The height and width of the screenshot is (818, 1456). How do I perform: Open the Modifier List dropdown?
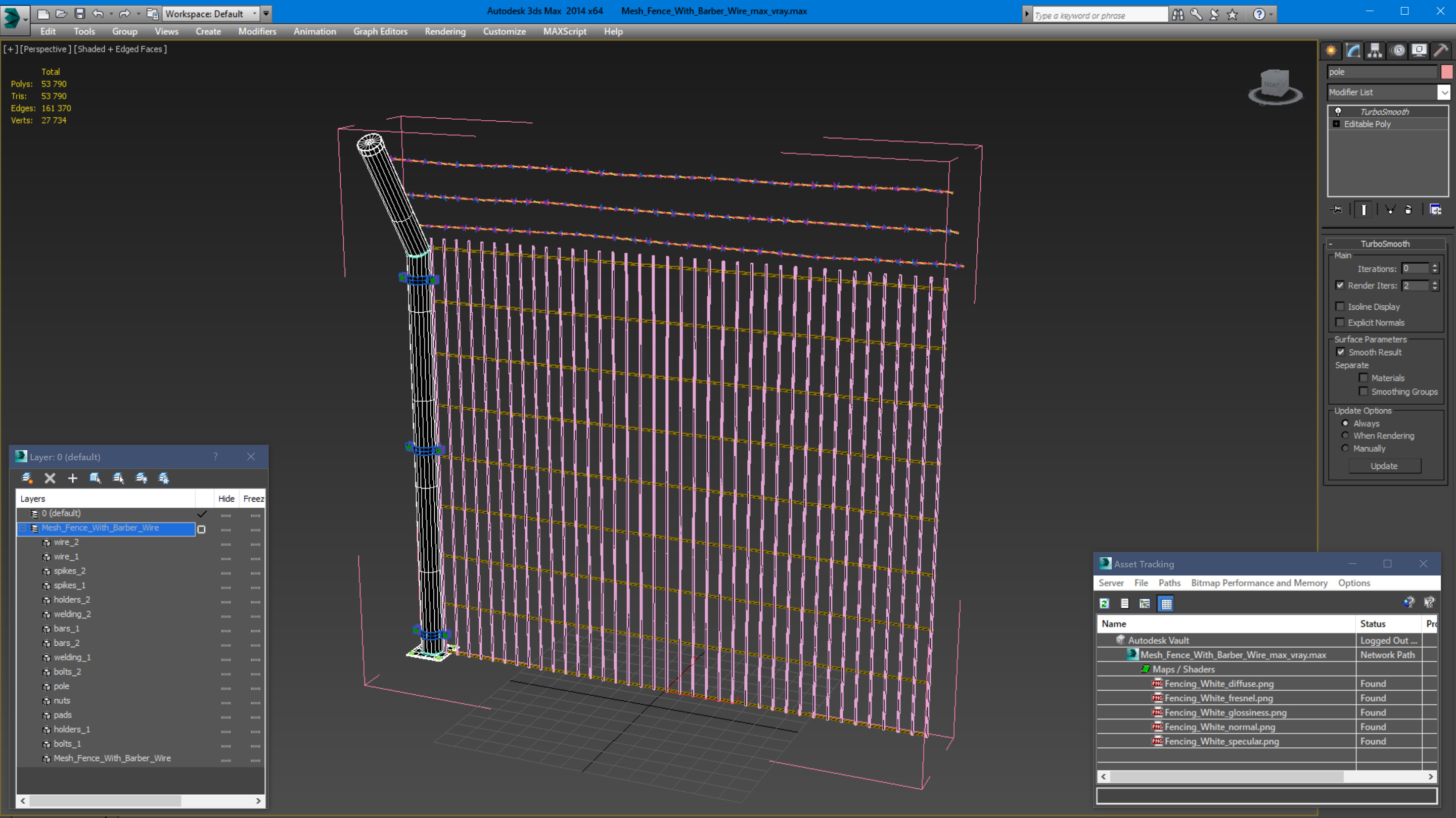[1444, 92]
